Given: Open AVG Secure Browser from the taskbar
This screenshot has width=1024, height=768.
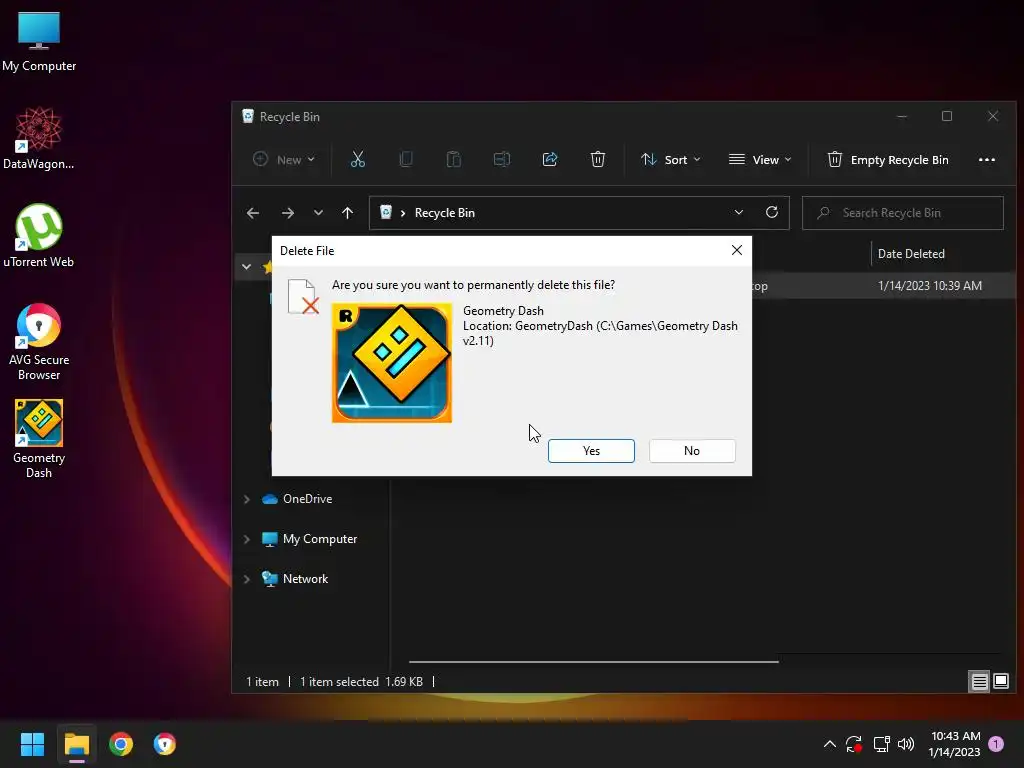Looking at the screenshot, I should (165, 744).
